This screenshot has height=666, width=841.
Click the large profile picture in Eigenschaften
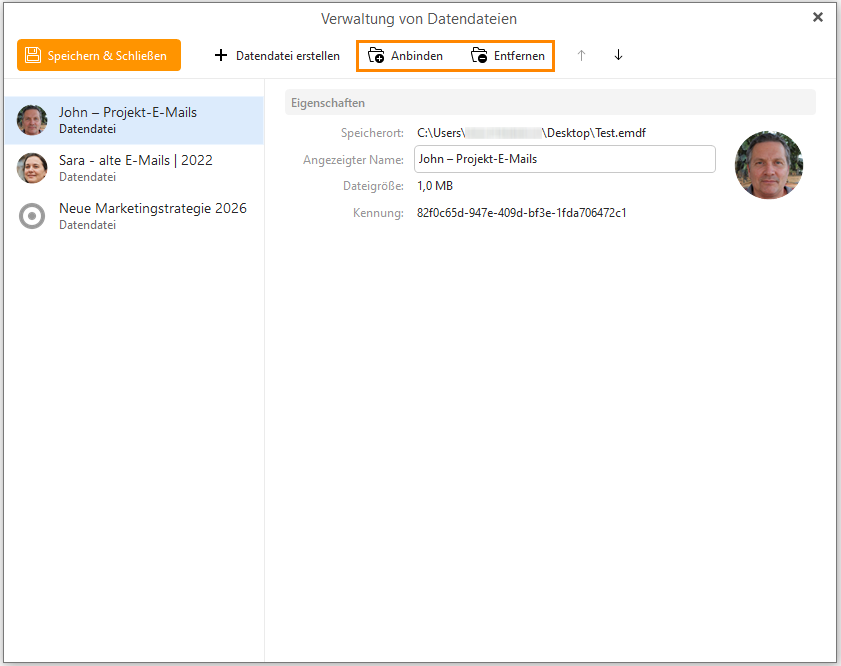pyautogui.click(x=768, y=165)
